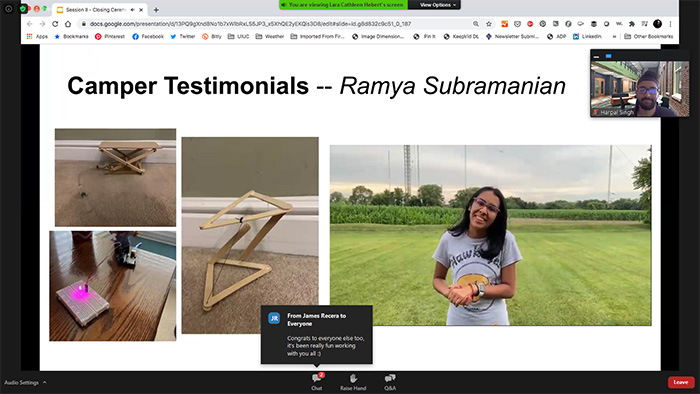Click the photo of the smiling camper

click(x=491, y=235)
